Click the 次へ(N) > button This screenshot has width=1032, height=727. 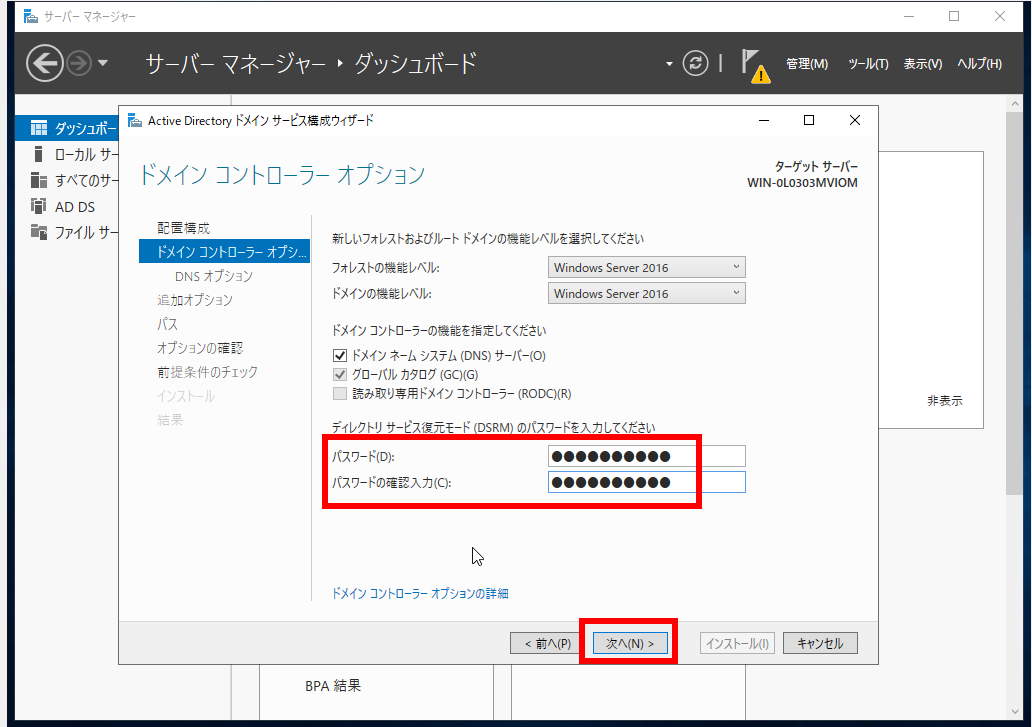click(x=630, y=643)
